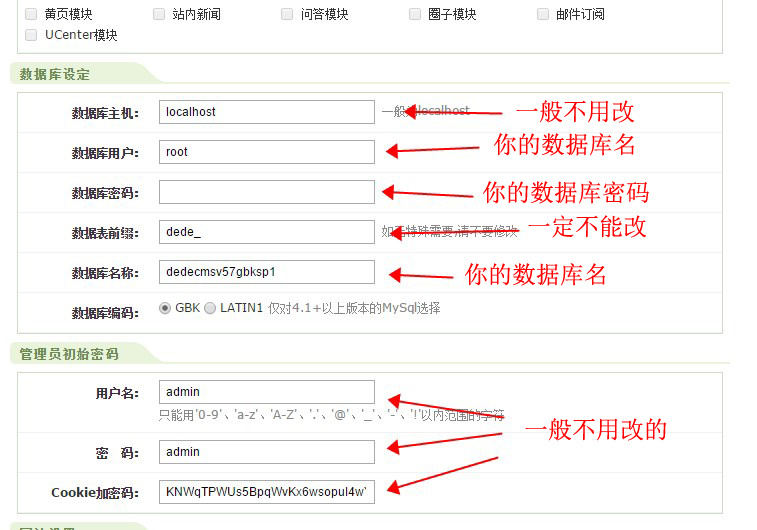Click the empty 数据库密码 input field

(x=266, y=192)
